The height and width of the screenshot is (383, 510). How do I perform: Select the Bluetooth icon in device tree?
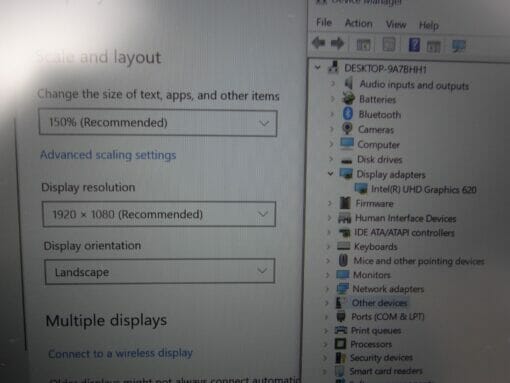pos(348,114)
